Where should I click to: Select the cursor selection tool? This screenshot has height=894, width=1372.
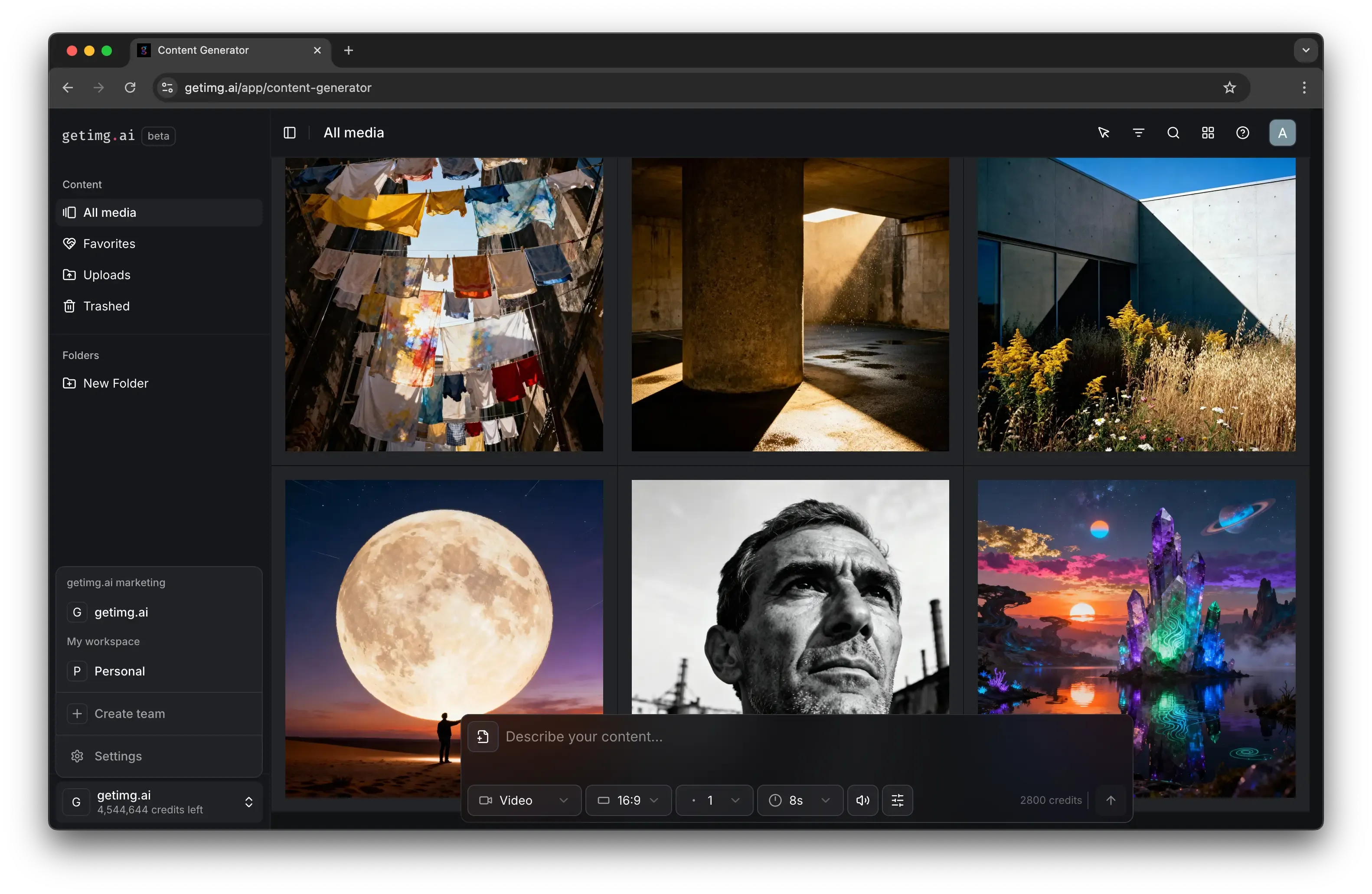click(x=1103, y=133)
